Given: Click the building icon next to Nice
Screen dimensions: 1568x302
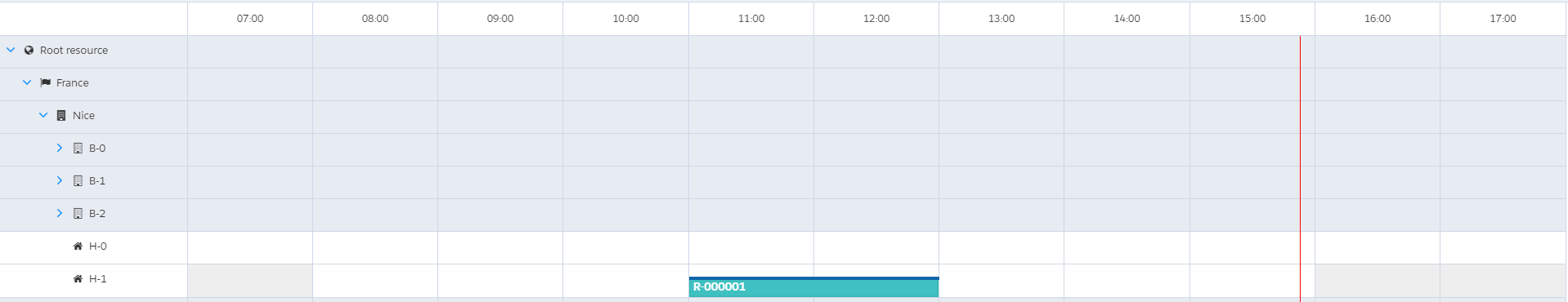Looking at the screenshot, I should 61,116.
